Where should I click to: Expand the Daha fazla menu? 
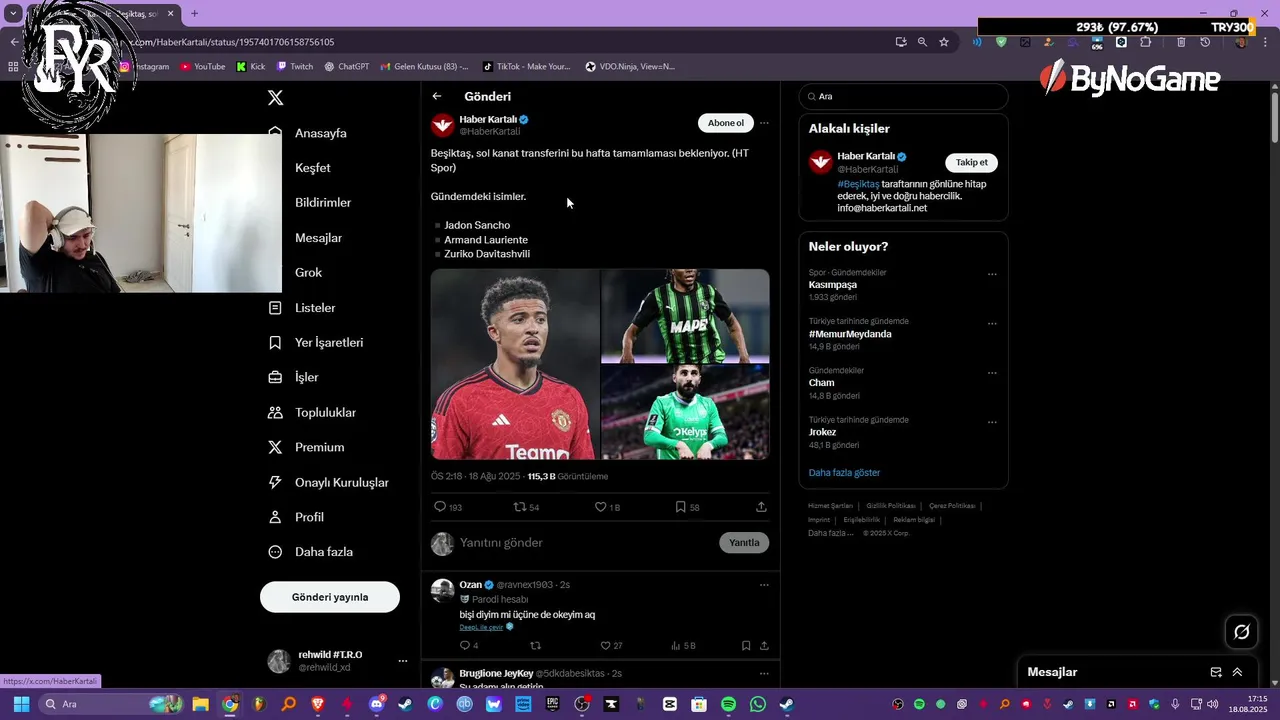pos(311,552)
